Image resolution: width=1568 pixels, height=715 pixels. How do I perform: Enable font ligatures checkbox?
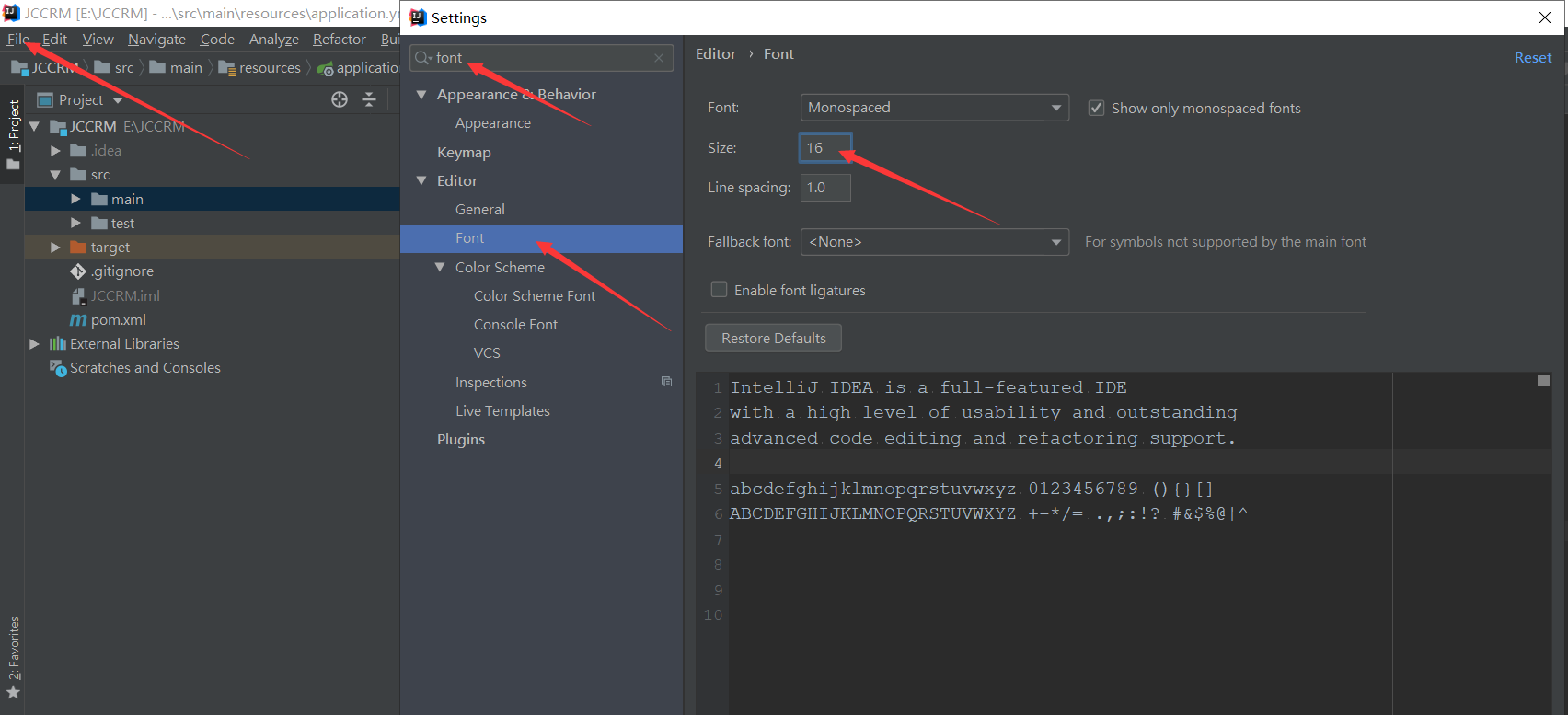click(719, 290)
